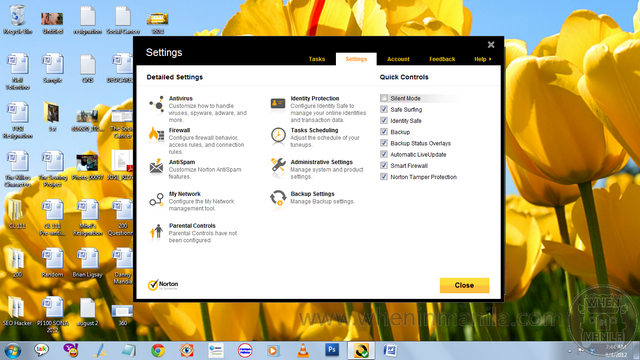The width and height of the screenshot is (640, 360).
Task: Select the CL 111 folder on desktop
Action: click(17, 213)
